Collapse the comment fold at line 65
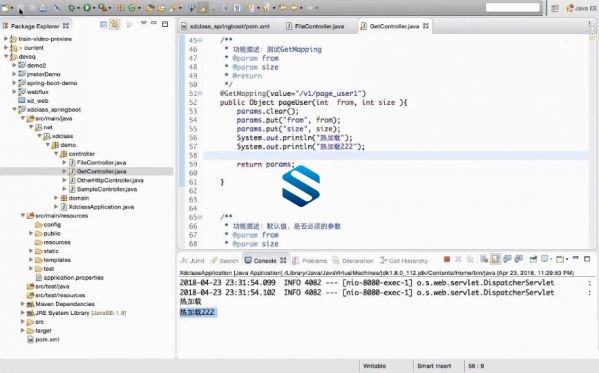 (201, 217)
